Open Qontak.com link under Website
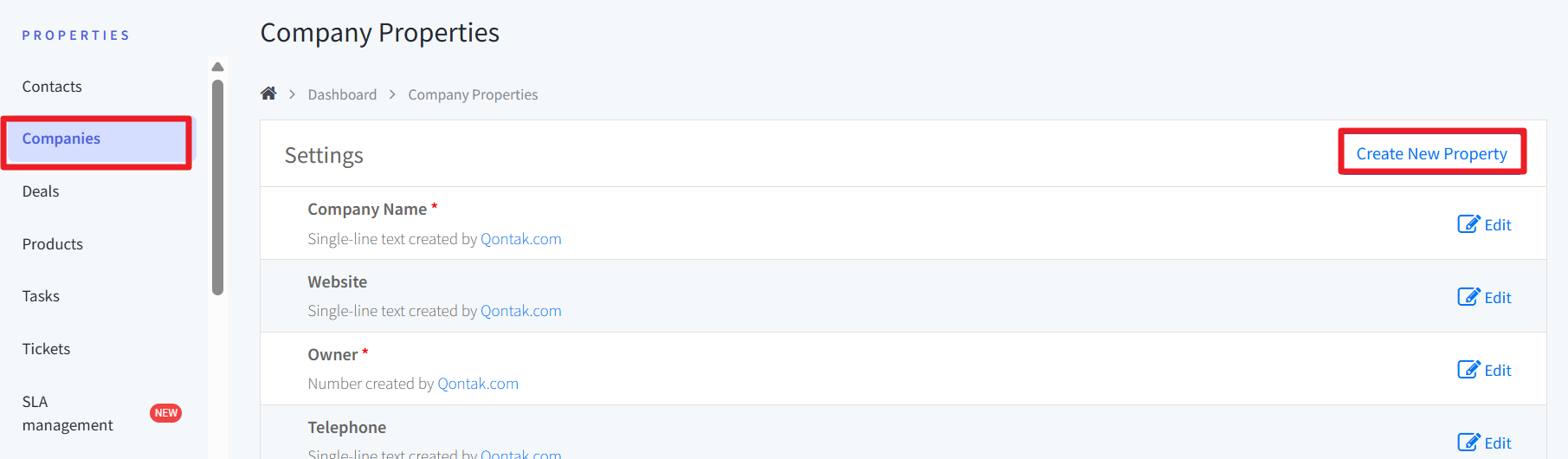Screen dimensions: 1568x459 pyautogui.click(x=520, y=311)
